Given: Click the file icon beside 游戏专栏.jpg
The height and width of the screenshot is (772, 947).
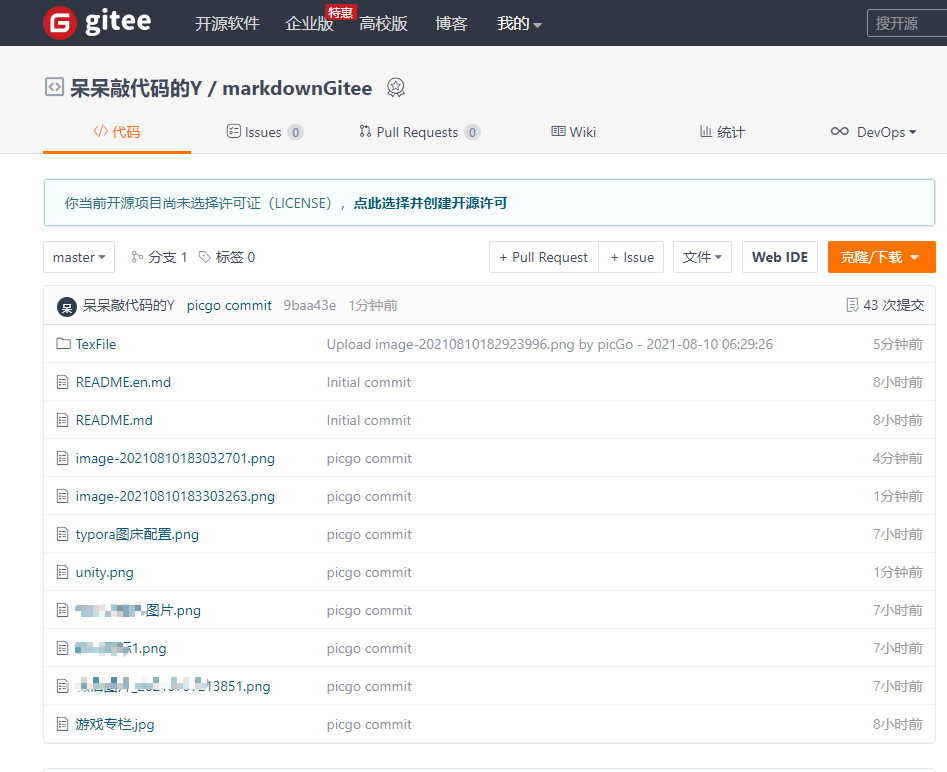Looking at the screenshot, I should point(62,724).
